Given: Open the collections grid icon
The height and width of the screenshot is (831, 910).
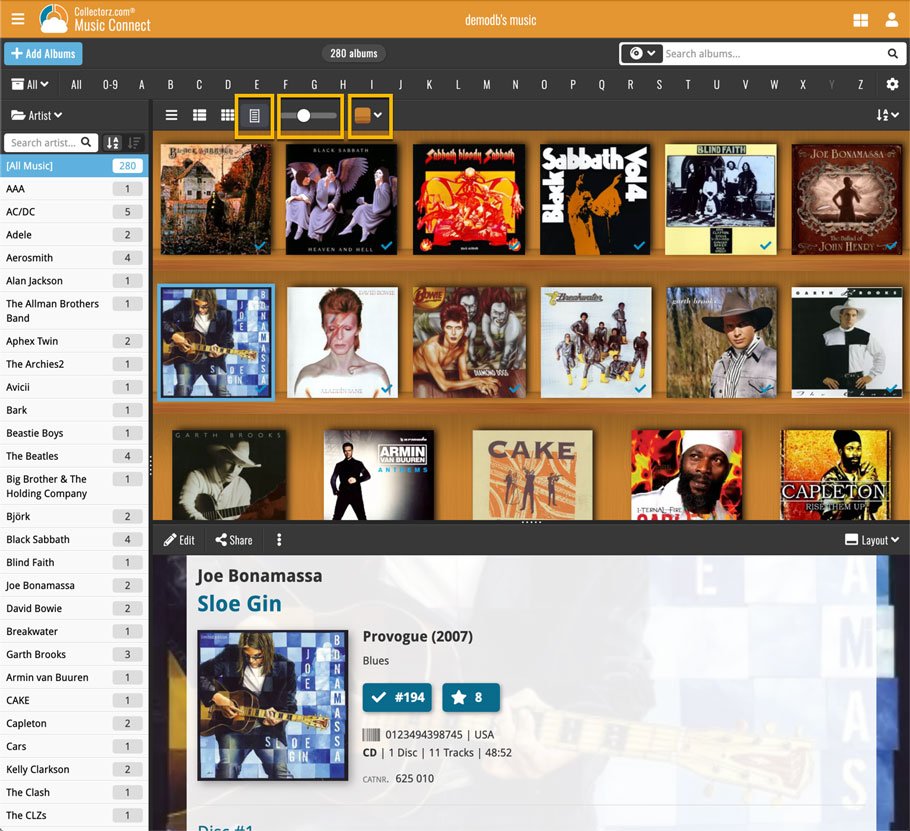Looking at the screenshot, I should pos(860,20).
